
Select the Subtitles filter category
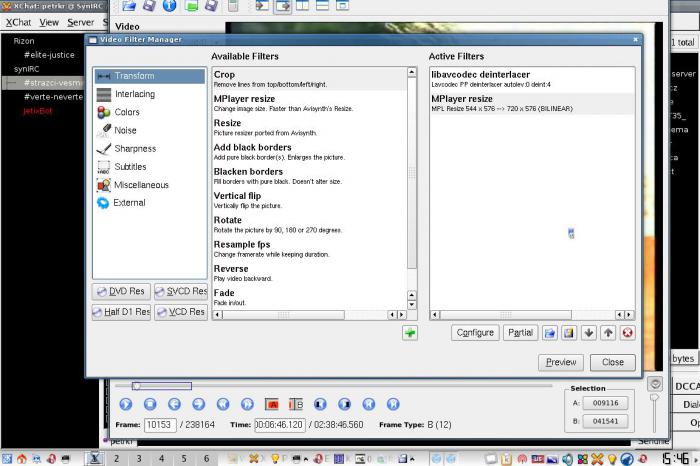[150, 167]
